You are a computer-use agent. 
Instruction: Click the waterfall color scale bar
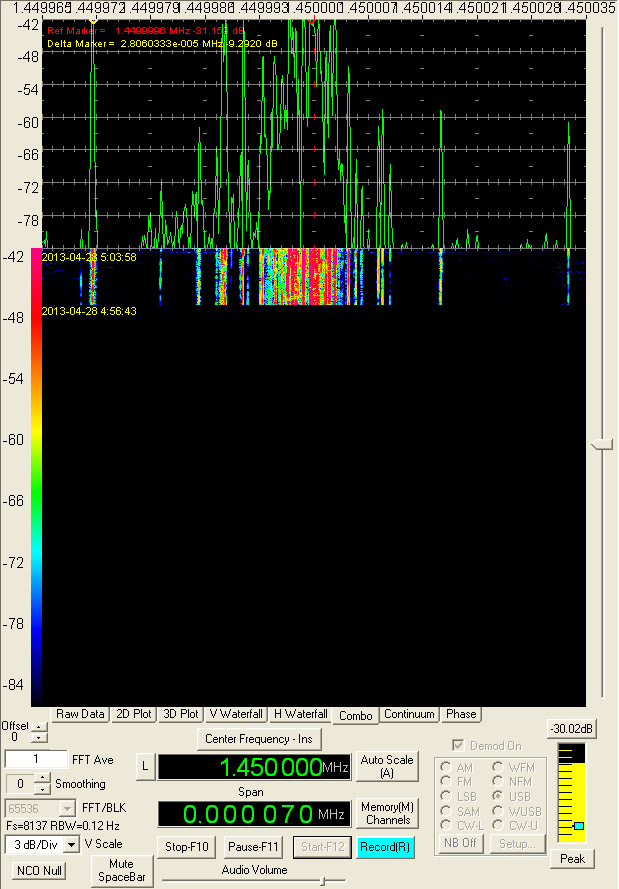36,477
